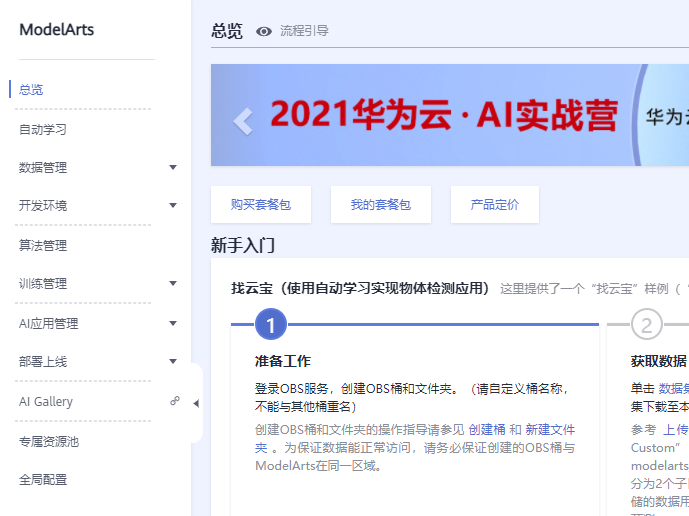Click 产品定价 button
The image size is (689, 516).
pyautogui.click(x=495, y=204)
